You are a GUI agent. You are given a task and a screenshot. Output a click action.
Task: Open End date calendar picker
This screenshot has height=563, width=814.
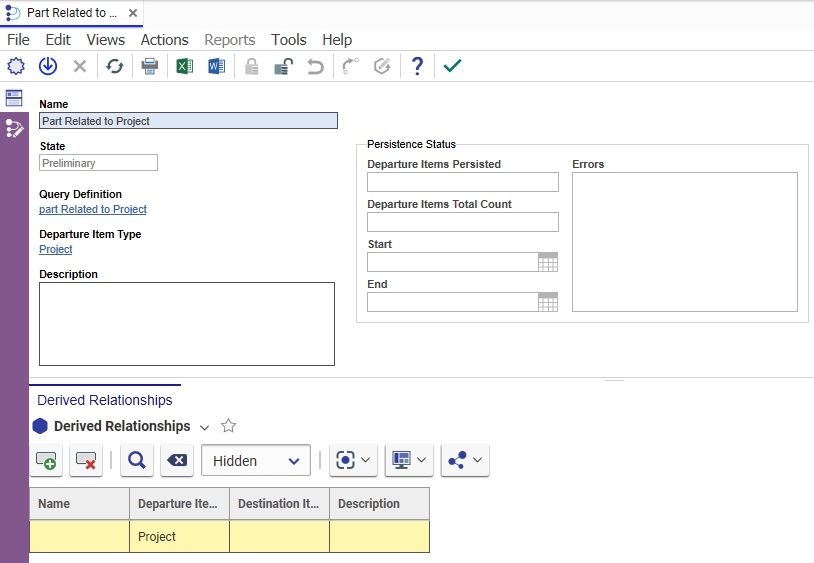point(548,303)
